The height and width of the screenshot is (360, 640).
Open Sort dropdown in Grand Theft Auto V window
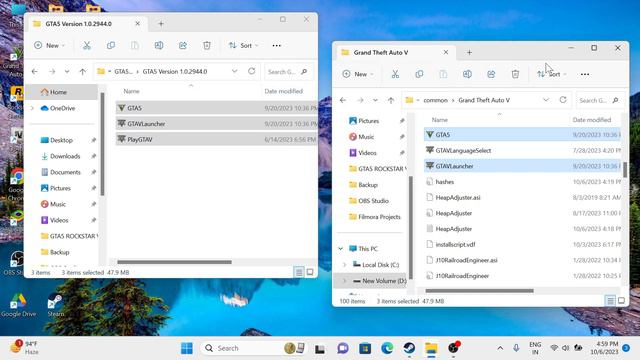click(x=552, y=74)
